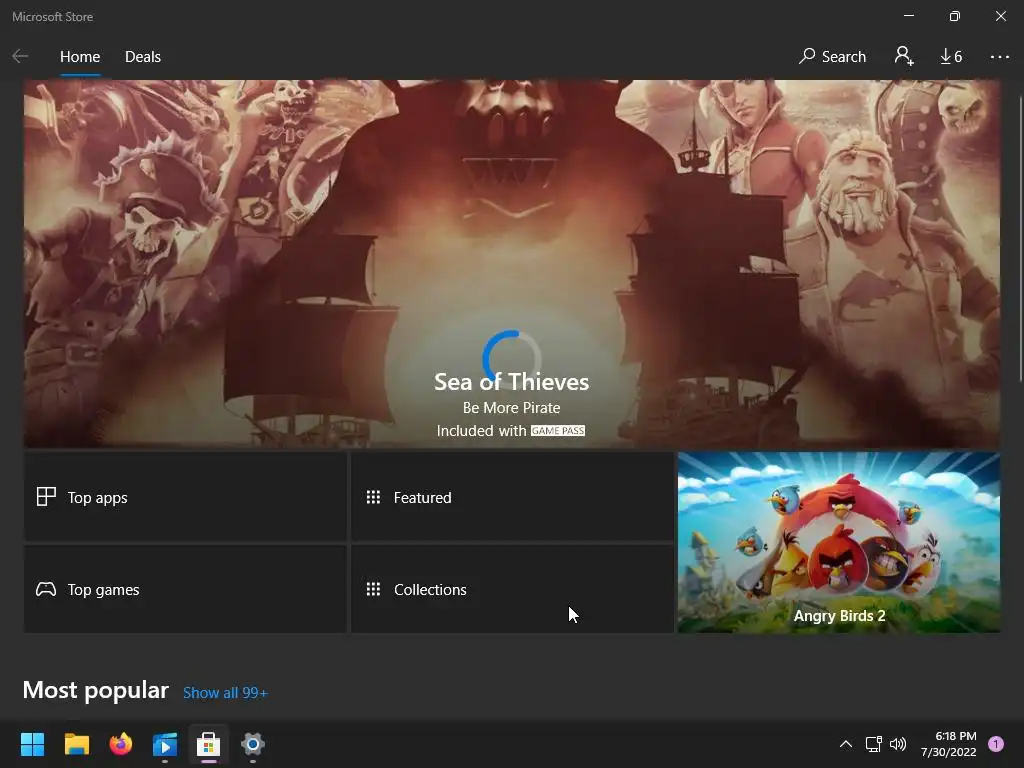Go back using the back arrow
This screenshot has height=768, width=1024.
tap(20, 57)
